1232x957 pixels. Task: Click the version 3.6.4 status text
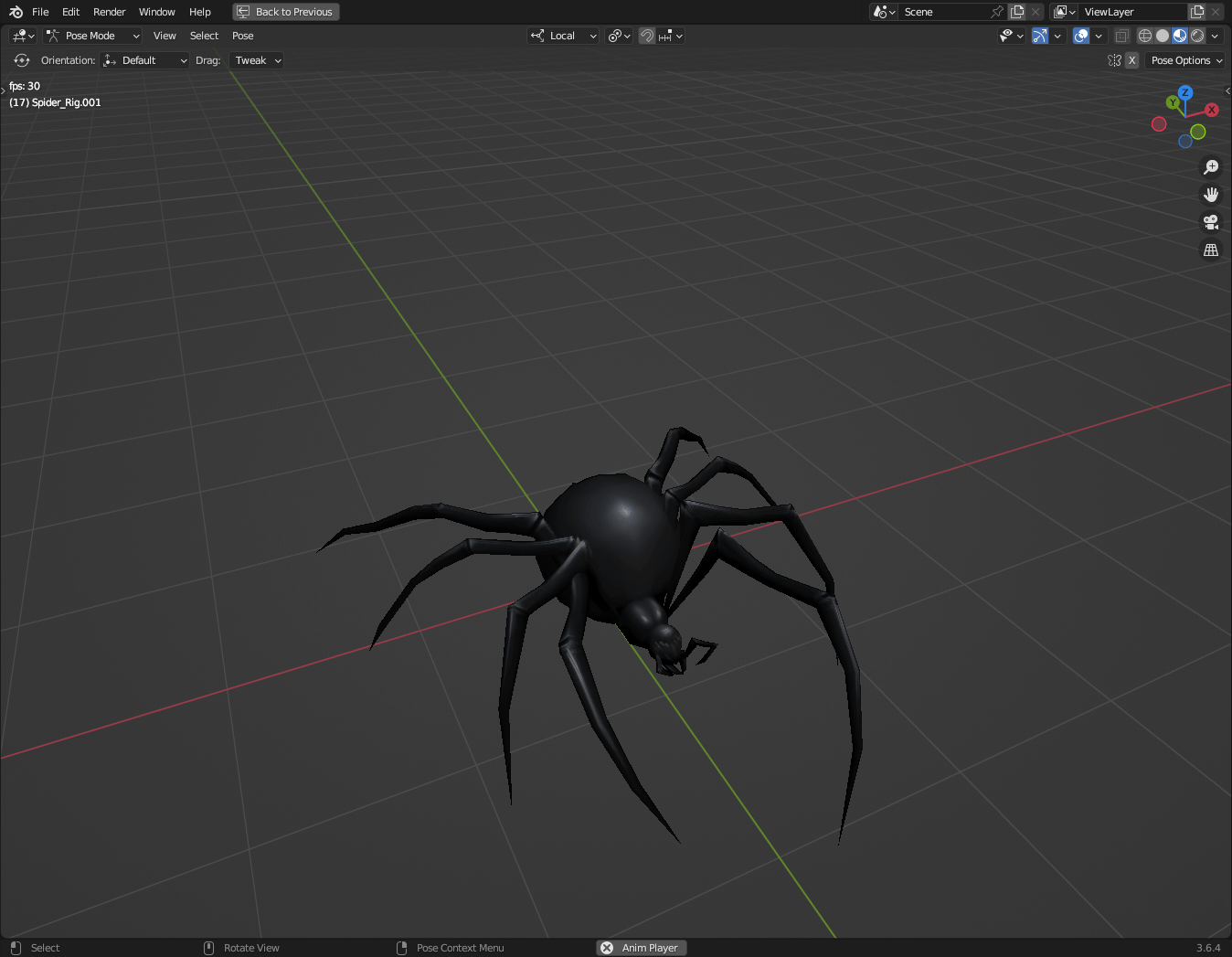(x=1208, y=948)
